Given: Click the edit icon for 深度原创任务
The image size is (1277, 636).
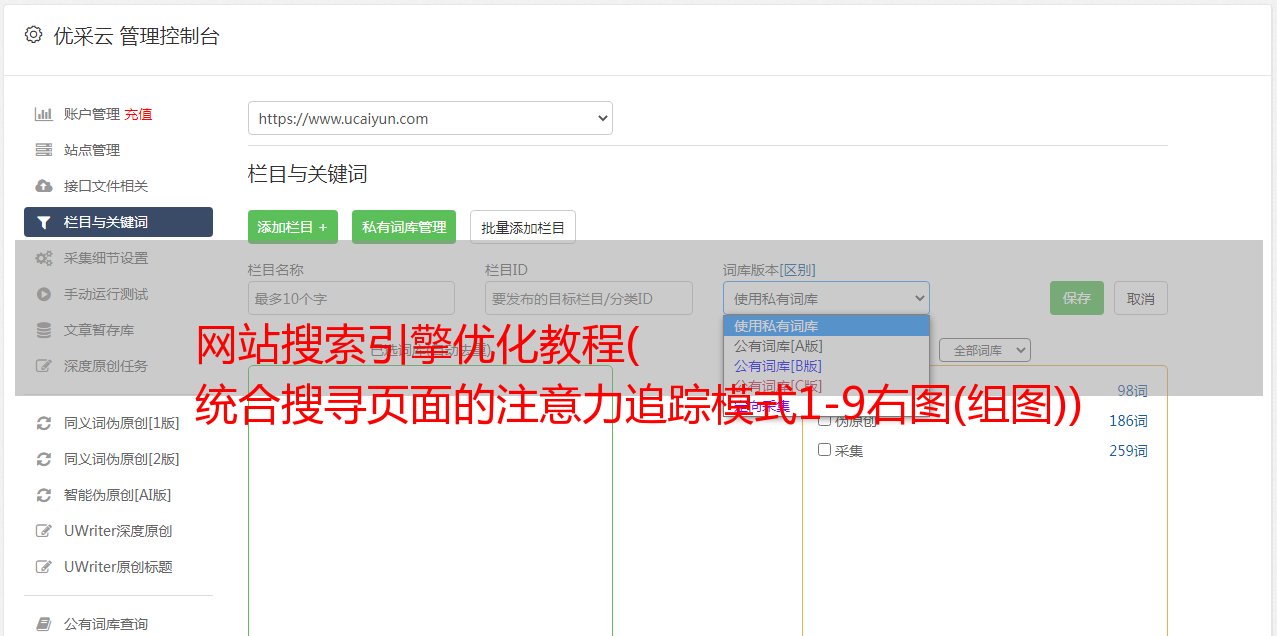Looking at the screenshot, I should click(44, 366).
